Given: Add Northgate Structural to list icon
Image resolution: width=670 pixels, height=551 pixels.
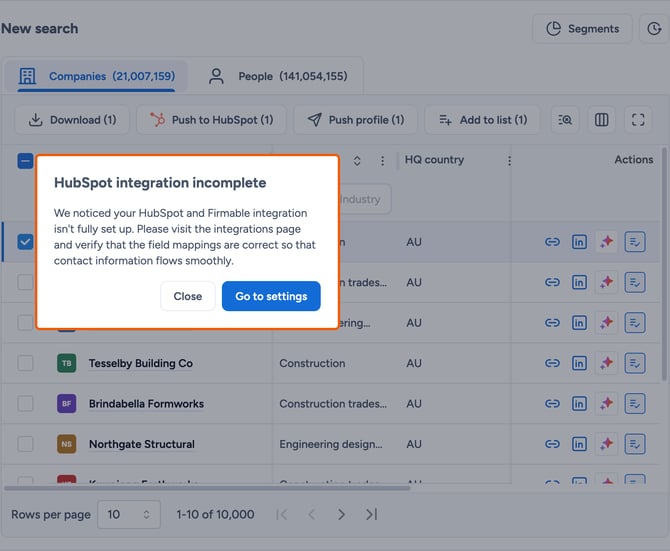Looking at the screenshot, I should 635,444.
